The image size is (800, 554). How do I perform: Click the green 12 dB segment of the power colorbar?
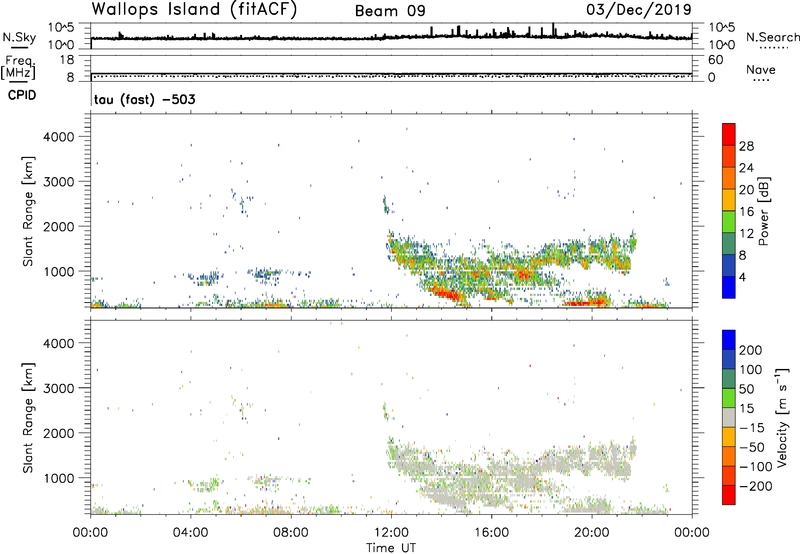coord(729,222)
